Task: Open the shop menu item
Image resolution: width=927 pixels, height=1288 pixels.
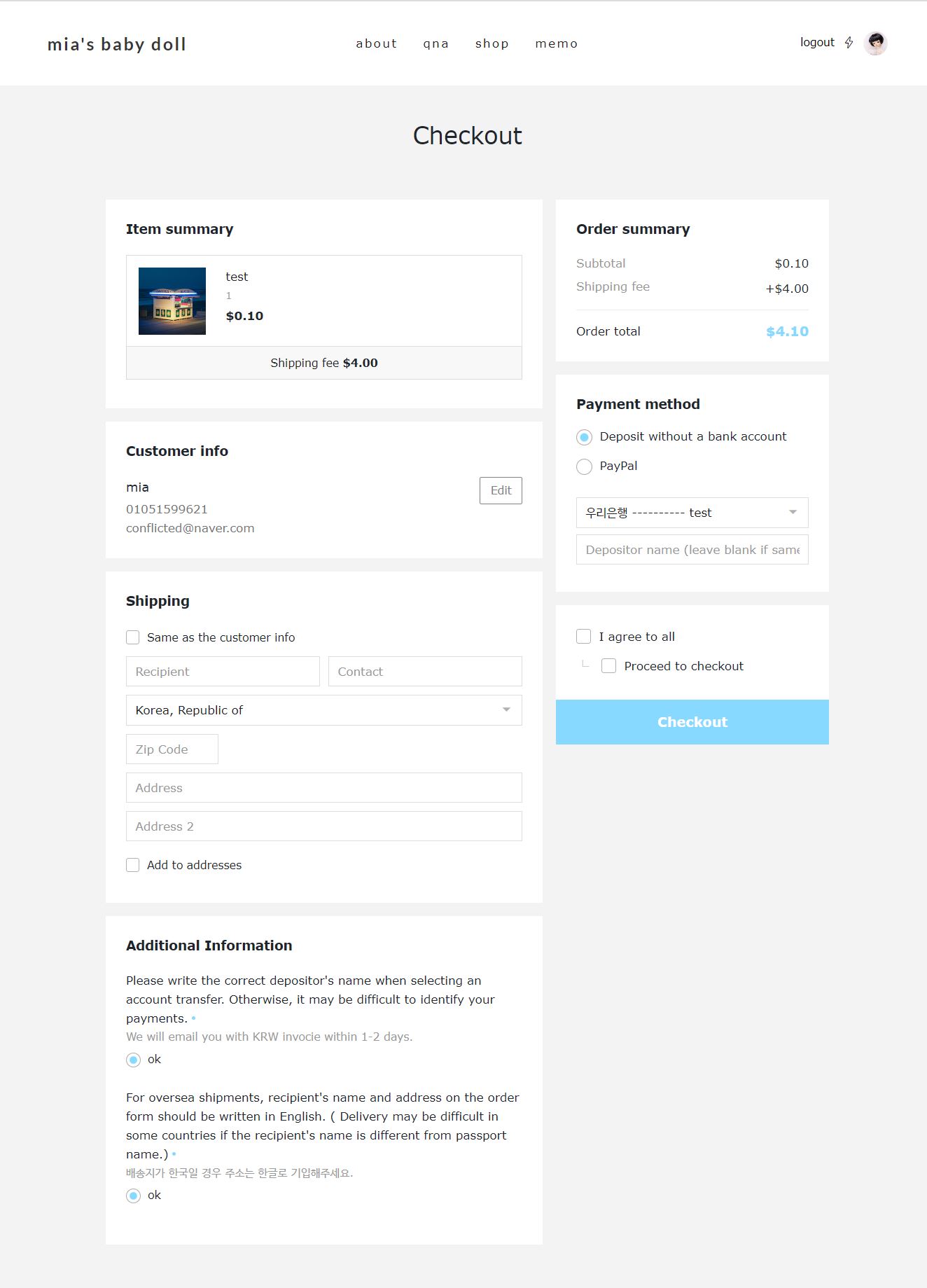Action: 492,43
